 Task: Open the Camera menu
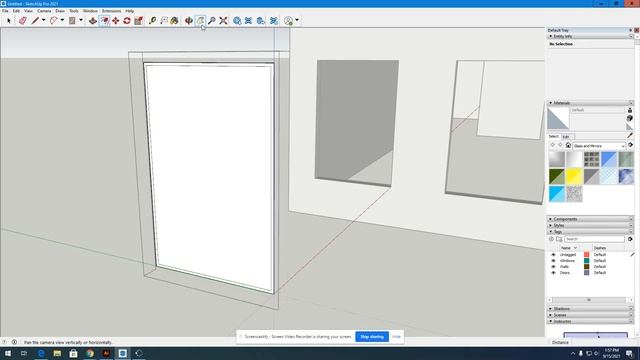click(44, 11)
